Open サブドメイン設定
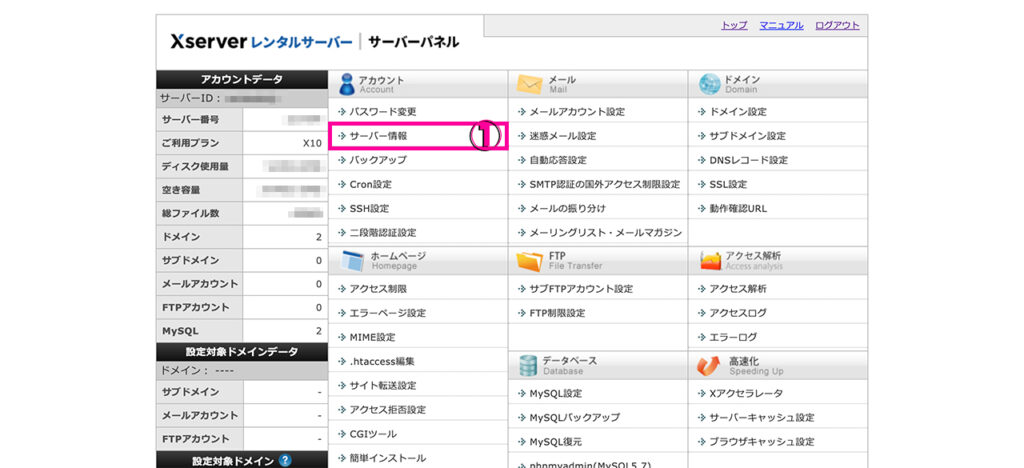1024x468 pixels. (748, 136)
